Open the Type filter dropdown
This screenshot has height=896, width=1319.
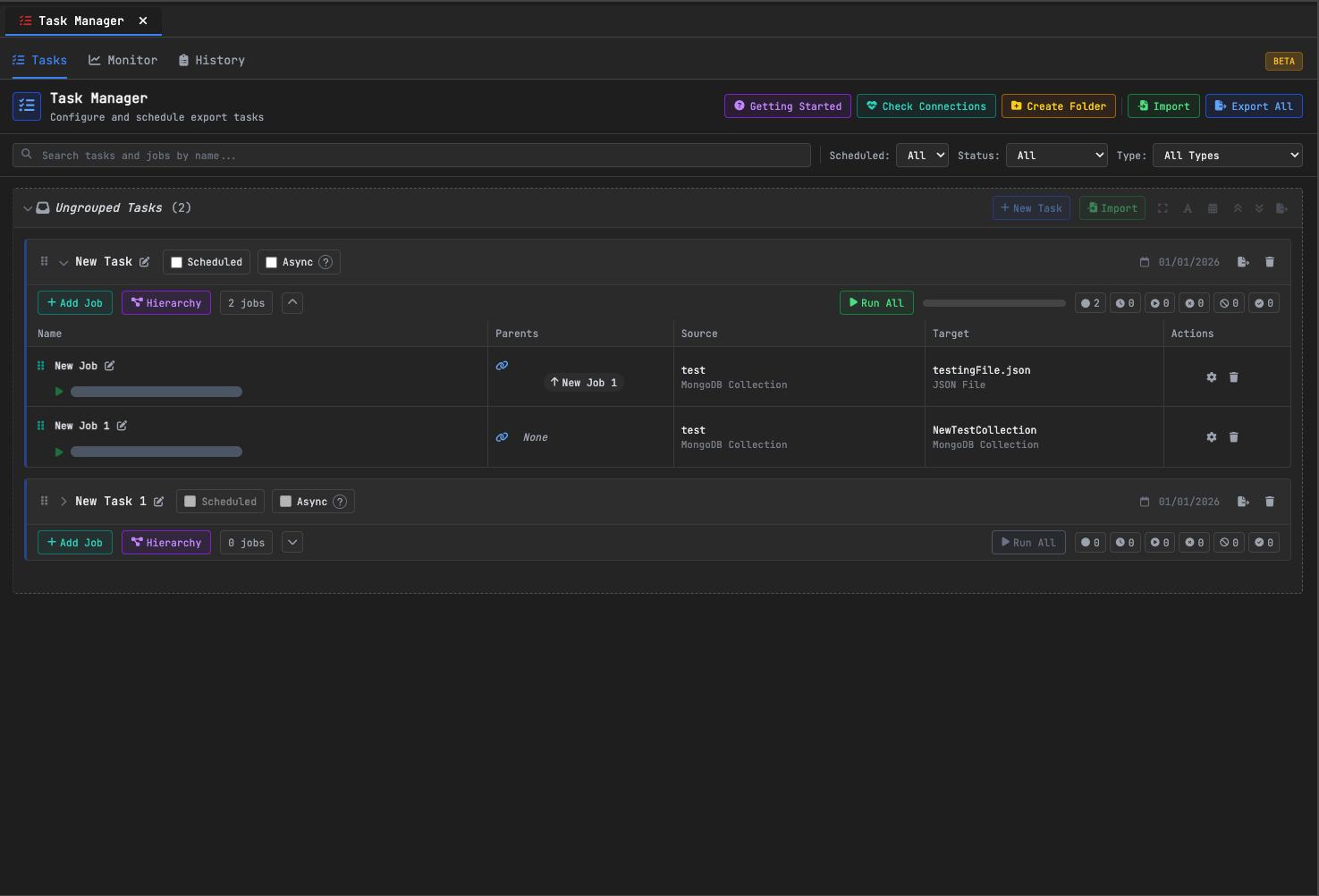tap(1227, 156)
